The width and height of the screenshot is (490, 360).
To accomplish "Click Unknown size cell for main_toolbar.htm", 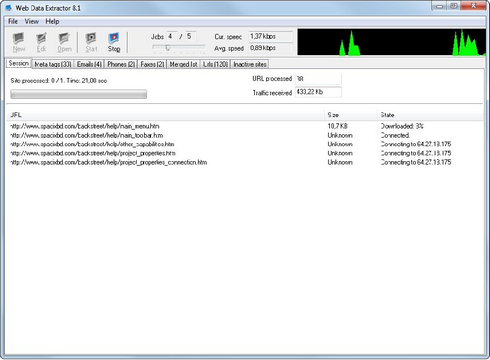I will tap(340, 135).
